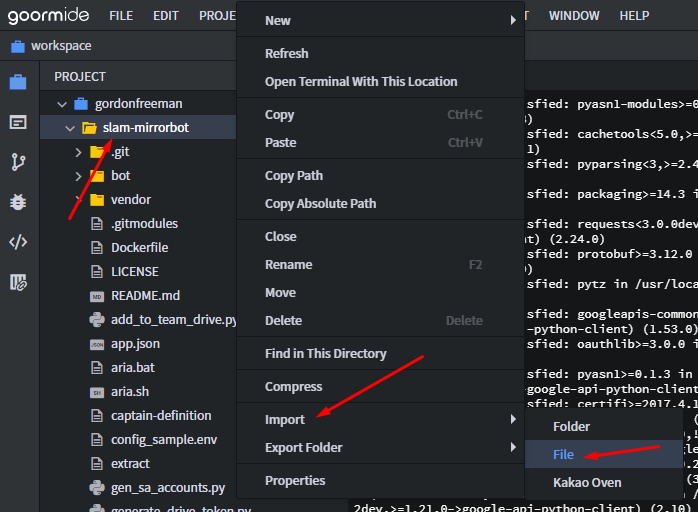This screenshot has width=698, height=512.
Task: Open the Debug bug sidebar icon
Action: 18,202
